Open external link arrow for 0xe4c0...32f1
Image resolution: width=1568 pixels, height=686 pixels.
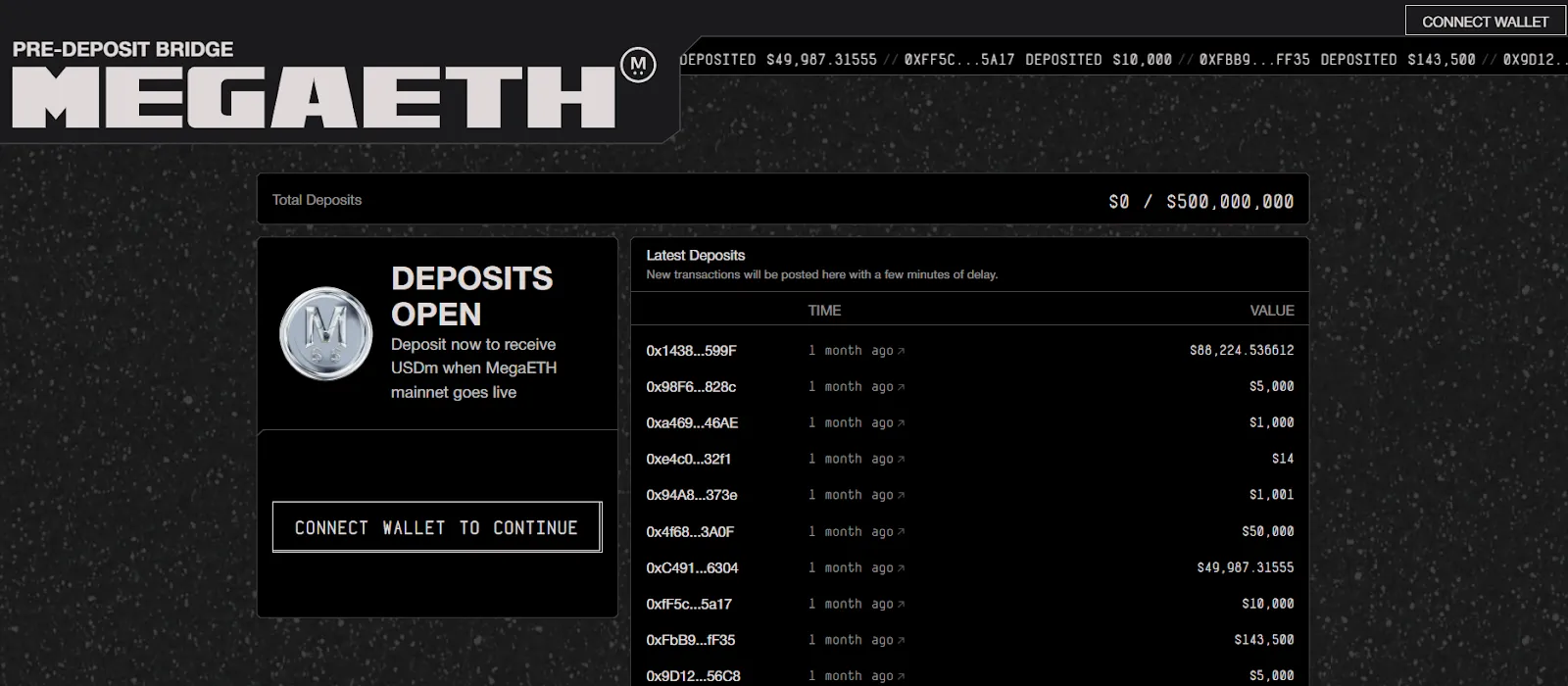coord(902,460)
